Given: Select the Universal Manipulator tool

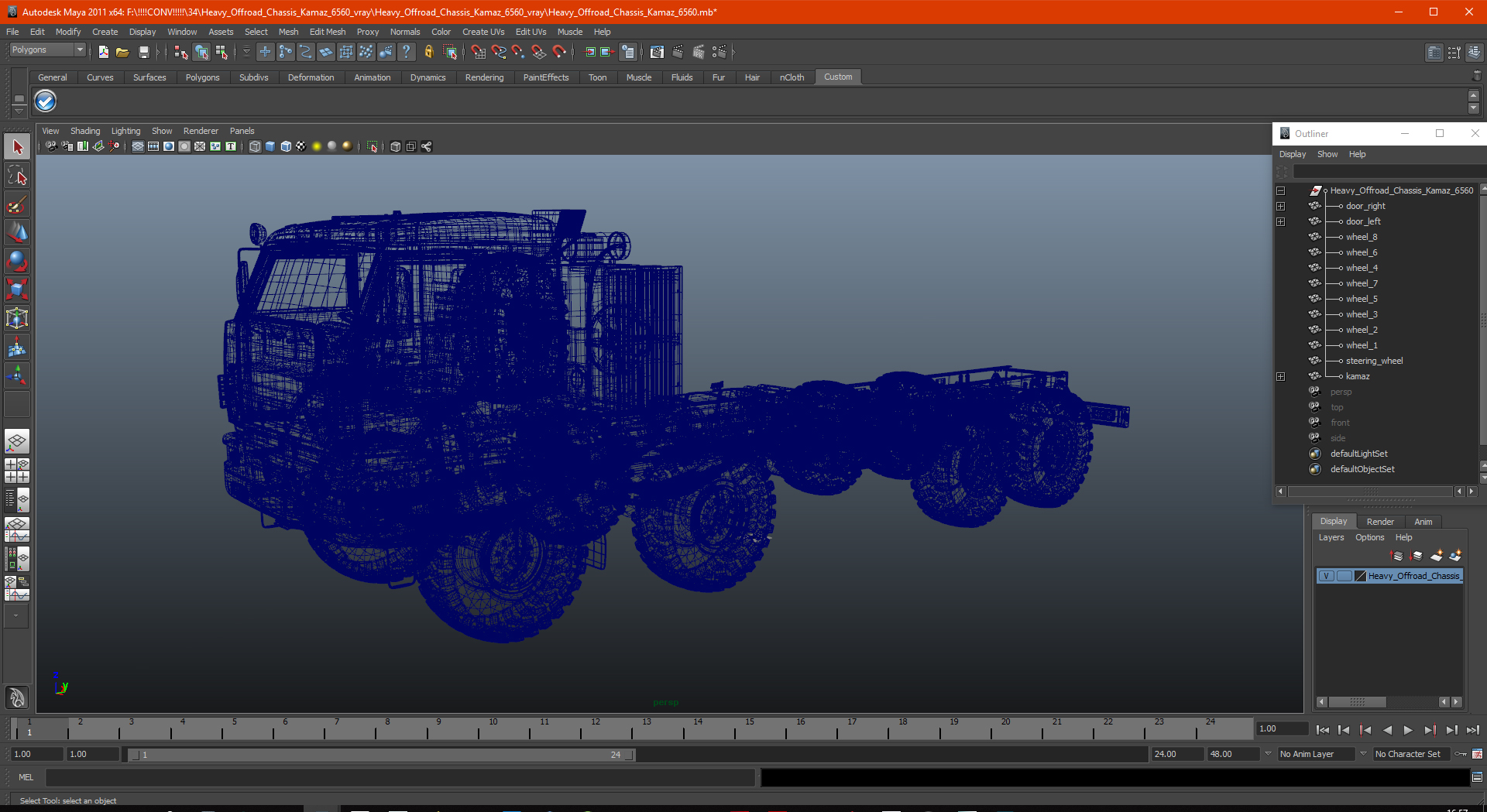Looking at the screenshot, I should coord(17,318).
